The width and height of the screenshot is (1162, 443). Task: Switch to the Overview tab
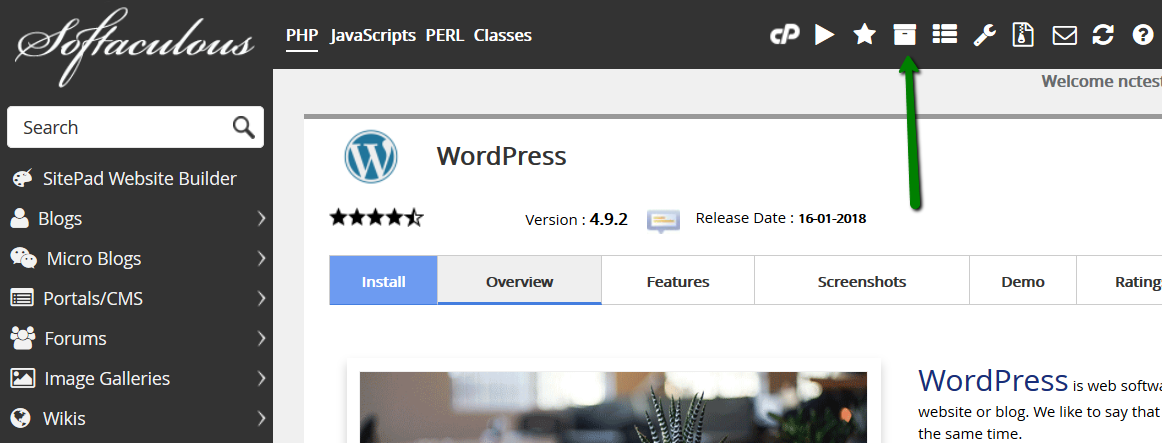pos(519,282)
